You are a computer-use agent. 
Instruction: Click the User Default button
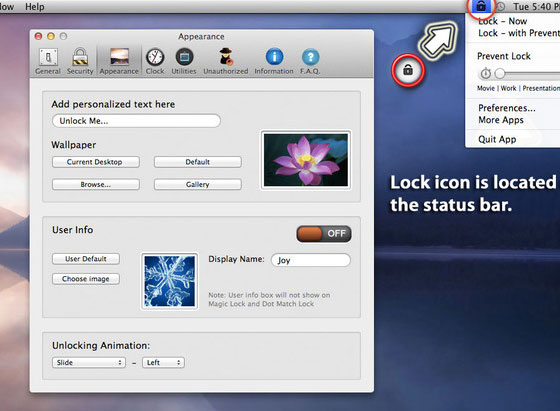click(86, 259)
